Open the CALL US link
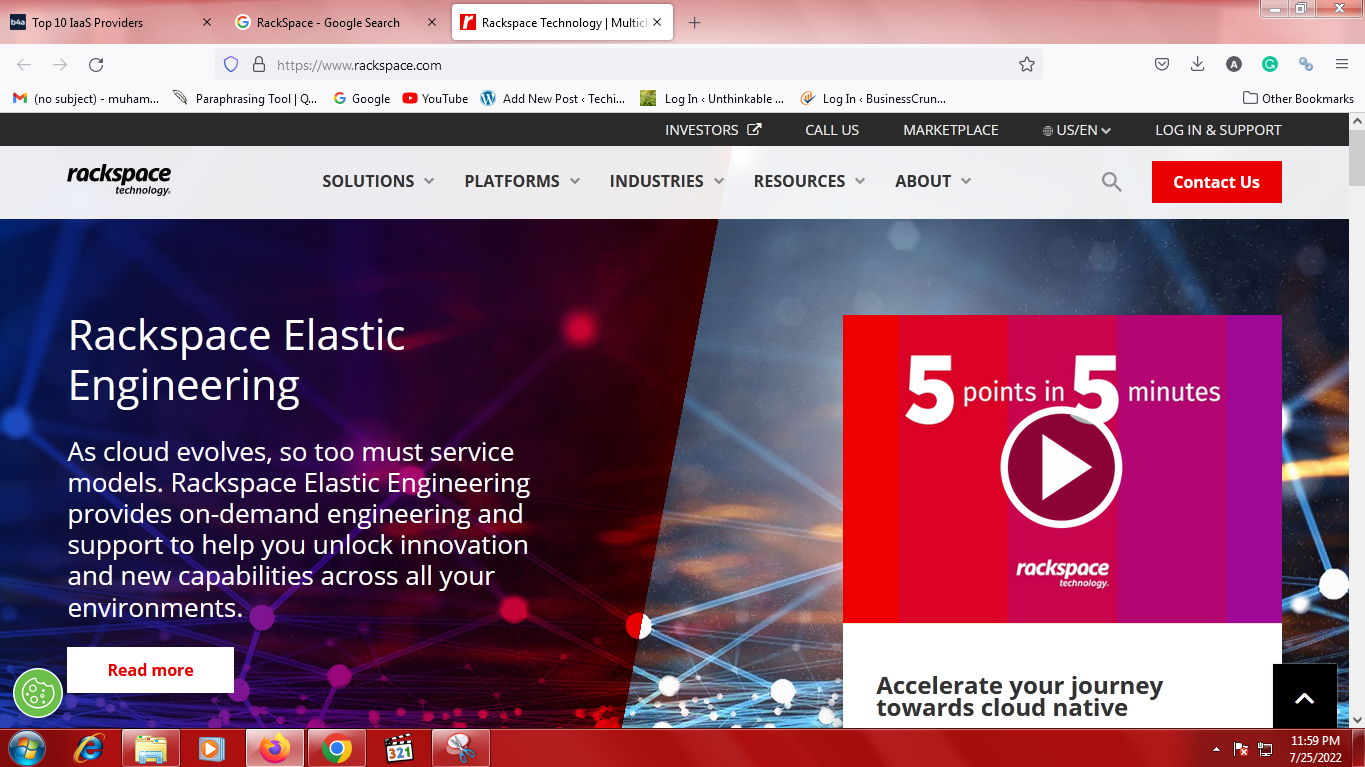The height and width of the screenshot is (767, 1365). pyautogui.click(x=832, y=130)
